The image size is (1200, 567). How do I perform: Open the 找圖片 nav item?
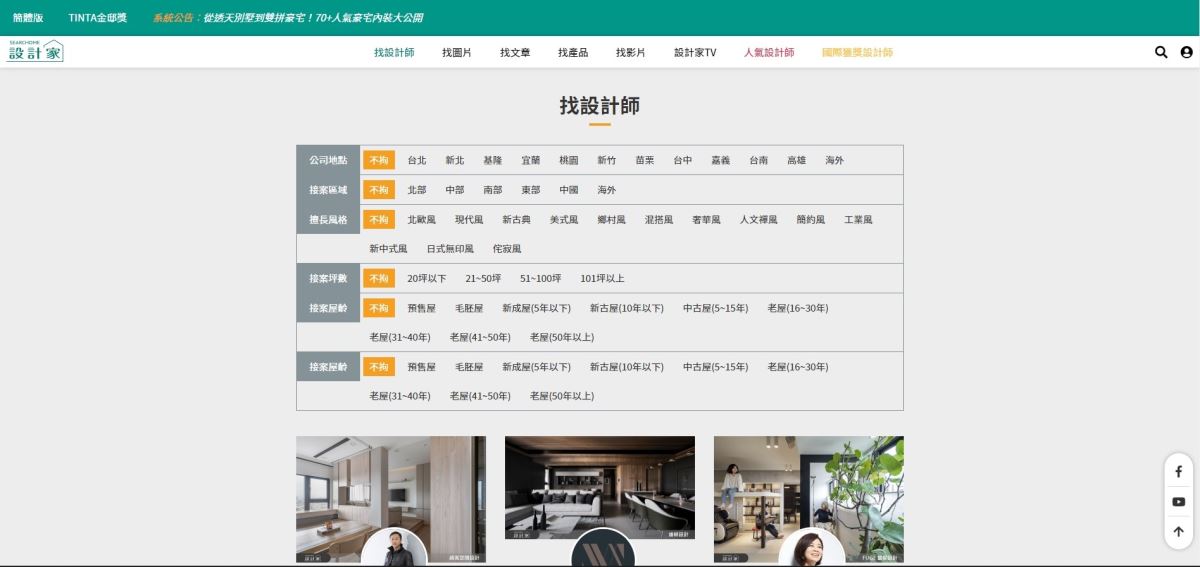457,52
